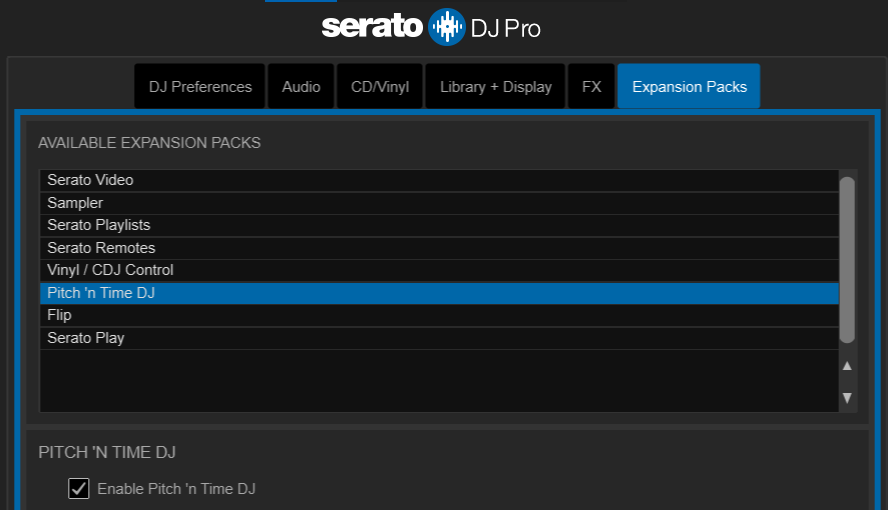This screenshot has height=510, width=888.
Task: Click the list scroll up arrow
Action: tap(847, 366)
